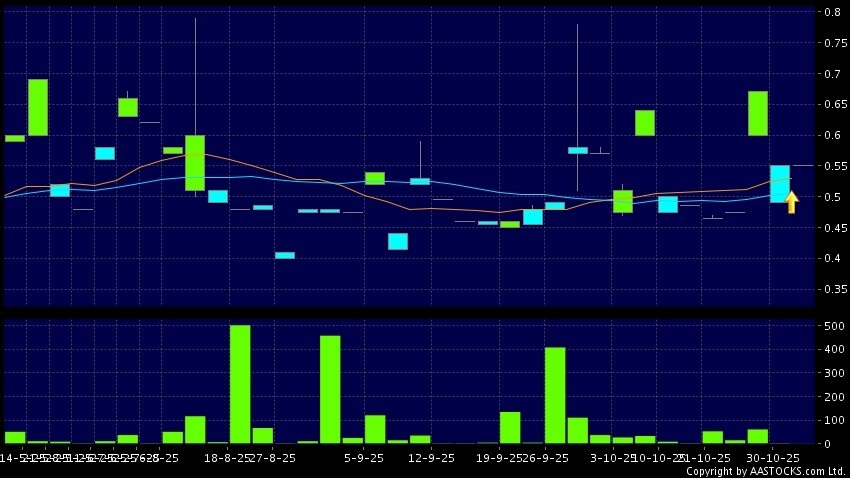Screen dimensions: 850x478
Task: Select the cyan candlestick near 0.4 price
Action: 285,255
